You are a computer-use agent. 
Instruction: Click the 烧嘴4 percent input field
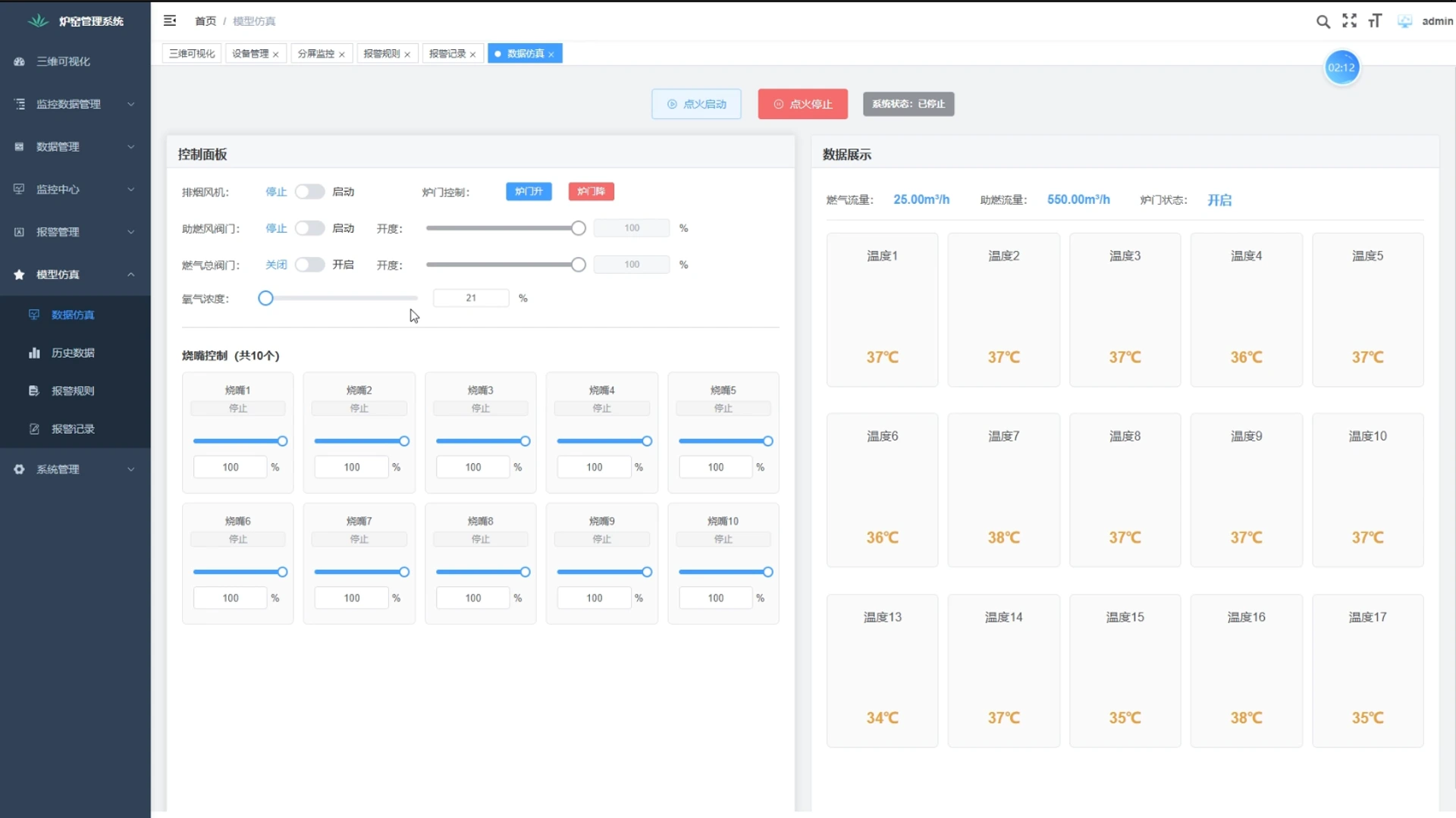pyautogui.click(x=595, y=468)
